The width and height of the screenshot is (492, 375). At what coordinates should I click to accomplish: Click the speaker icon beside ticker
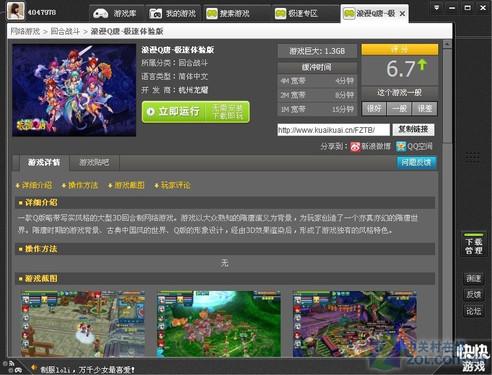point(33,368)
